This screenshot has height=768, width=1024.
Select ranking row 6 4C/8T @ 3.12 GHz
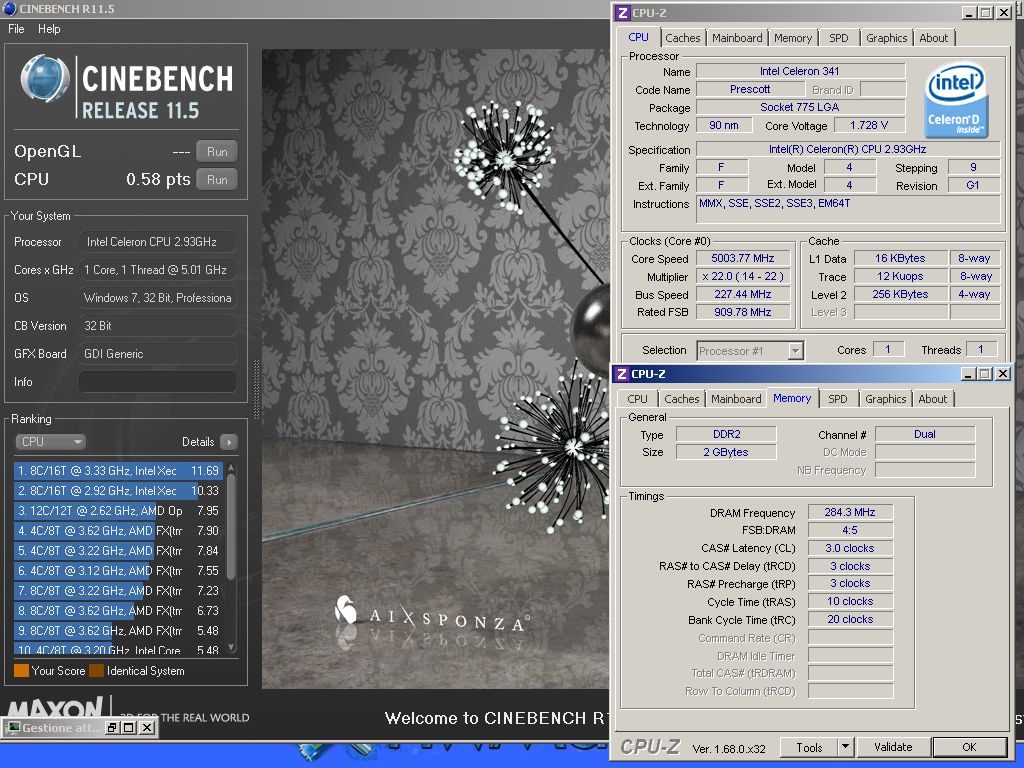click(118, 571)
